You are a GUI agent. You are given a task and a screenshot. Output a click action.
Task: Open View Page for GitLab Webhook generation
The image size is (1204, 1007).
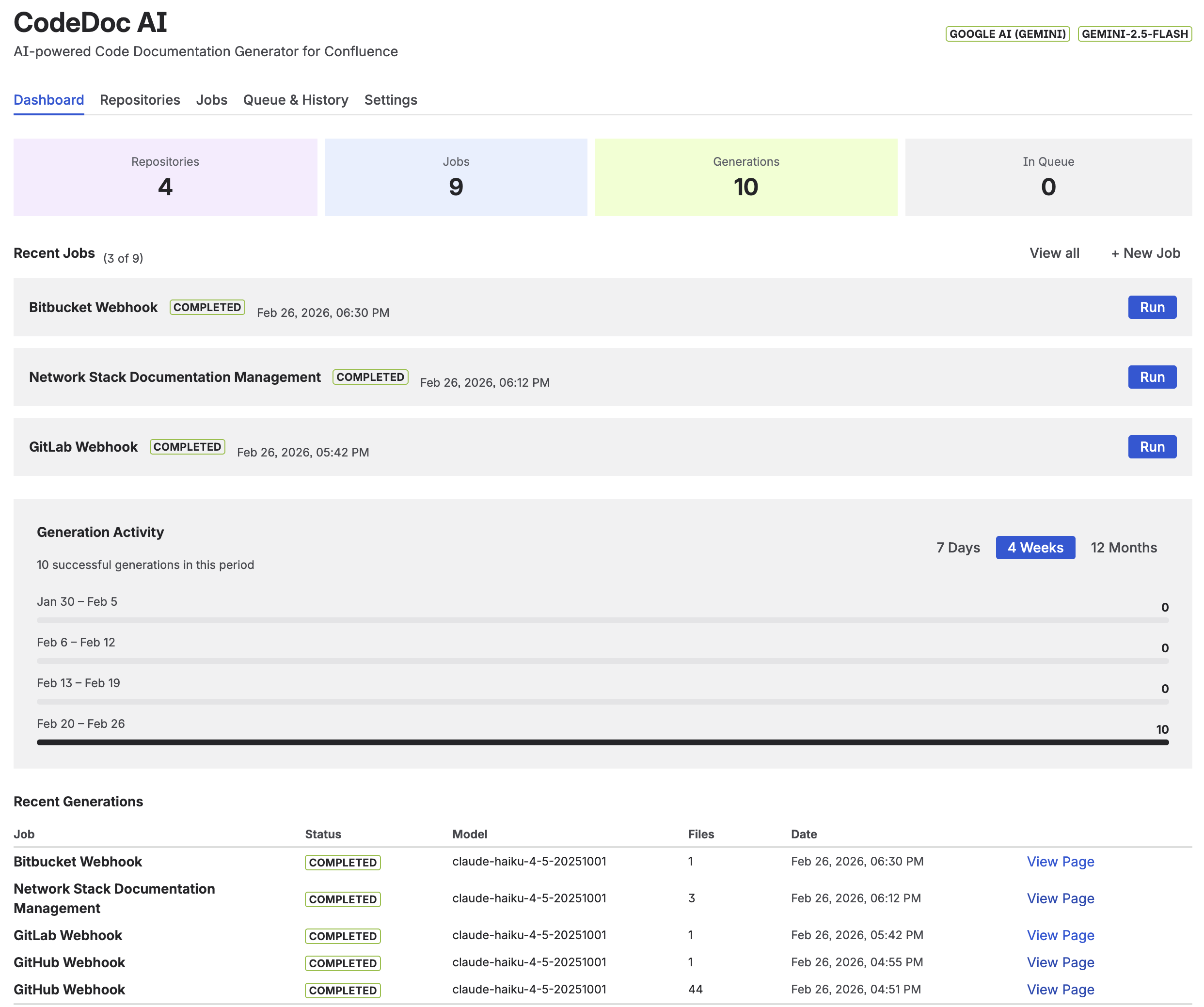pyautogui.click(x=1060, y=935)
